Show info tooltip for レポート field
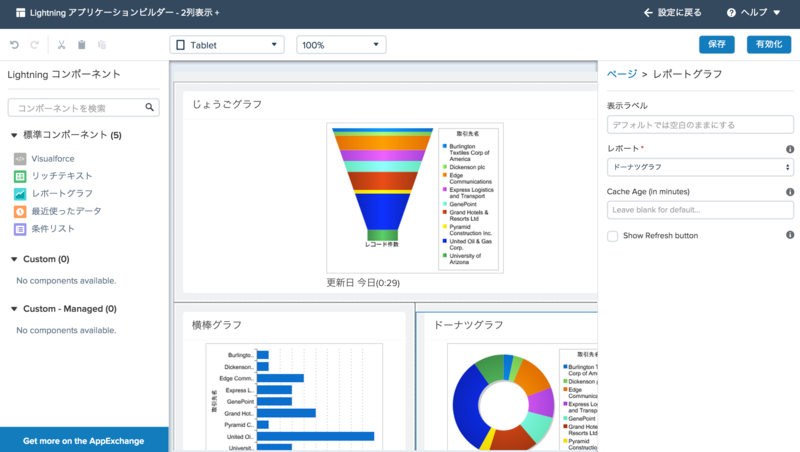The image size is (800, 452). 790,149
